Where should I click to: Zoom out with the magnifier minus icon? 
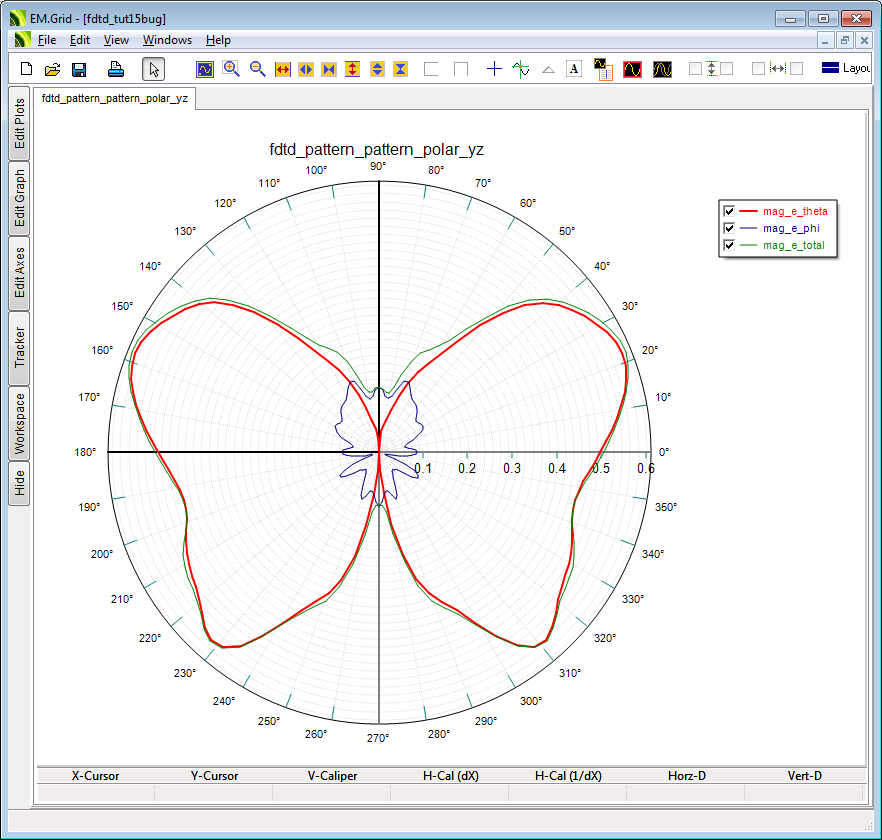click(x=257, y=69)
